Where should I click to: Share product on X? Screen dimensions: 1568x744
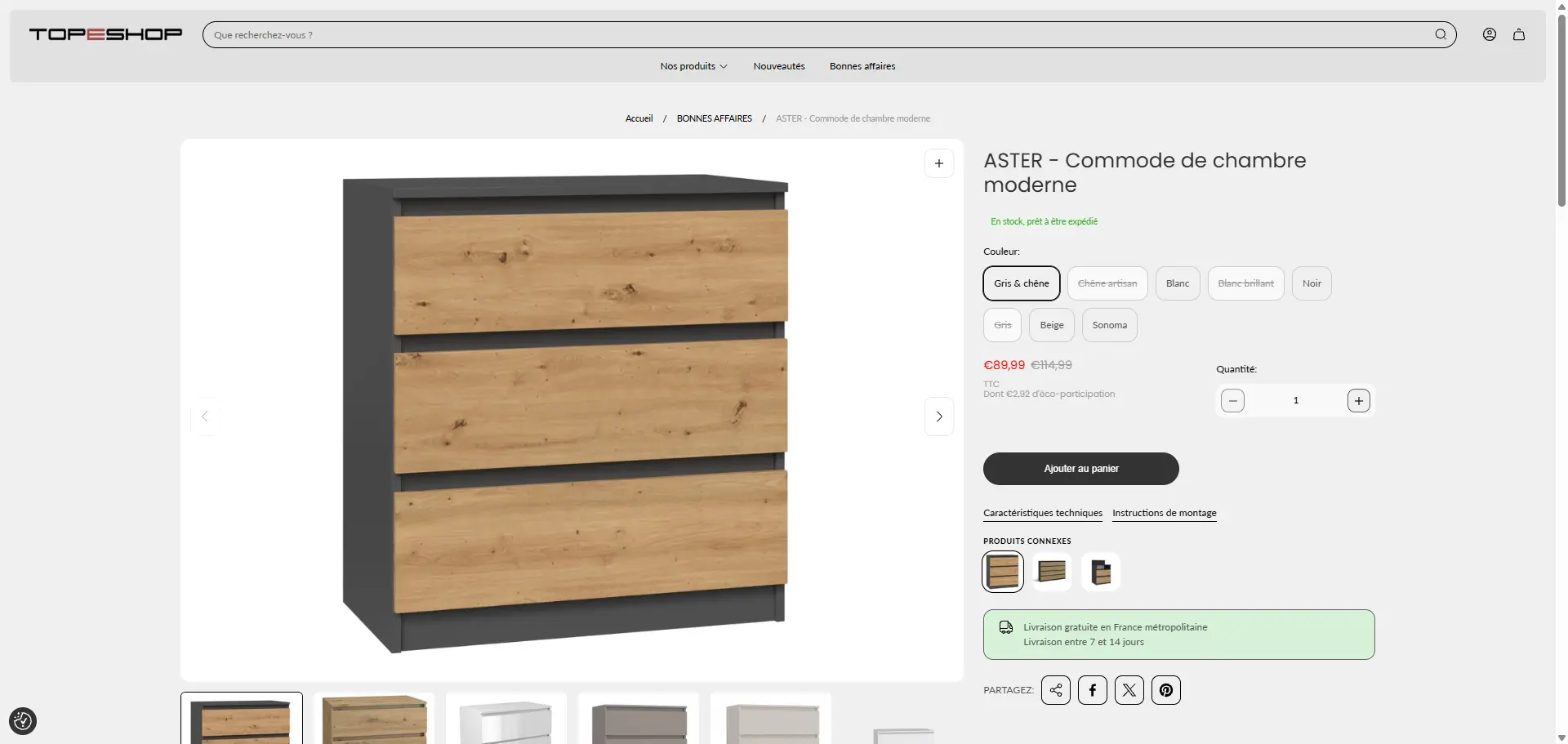coord(1129,690)
